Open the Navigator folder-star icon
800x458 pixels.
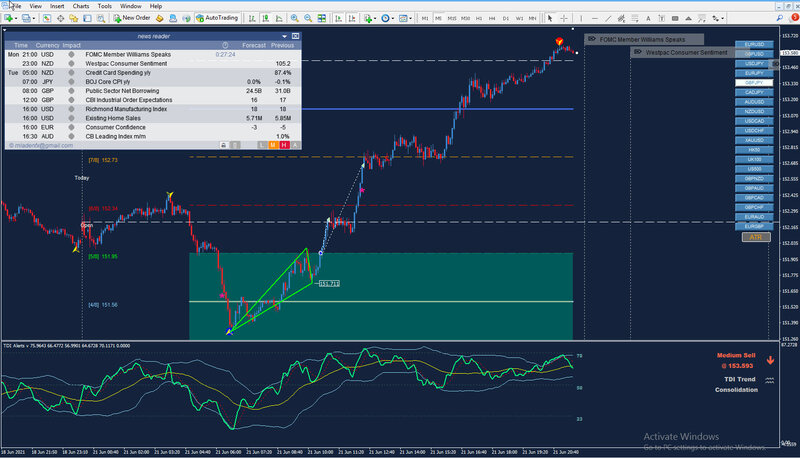point(73,18)
